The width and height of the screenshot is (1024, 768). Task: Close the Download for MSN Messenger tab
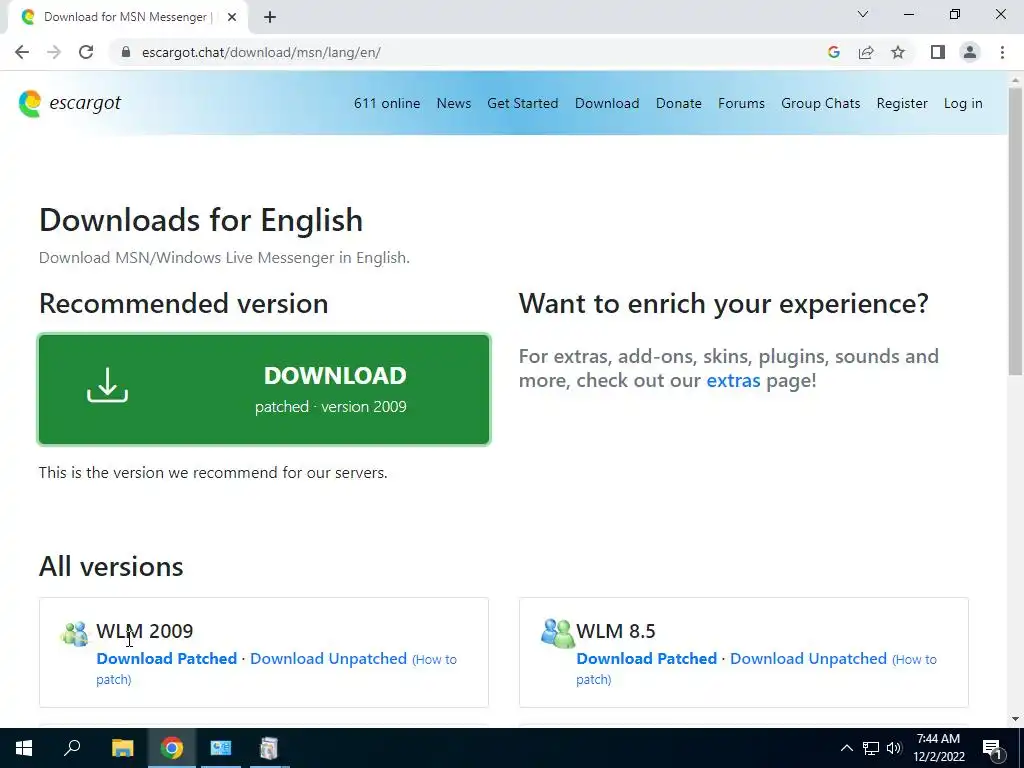(x=232, y=17)
